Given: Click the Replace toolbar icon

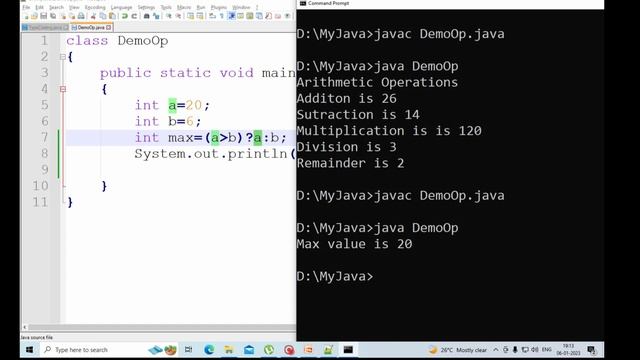Looking at the screenshot, I should pyautogui.click(x=156, y=16).
